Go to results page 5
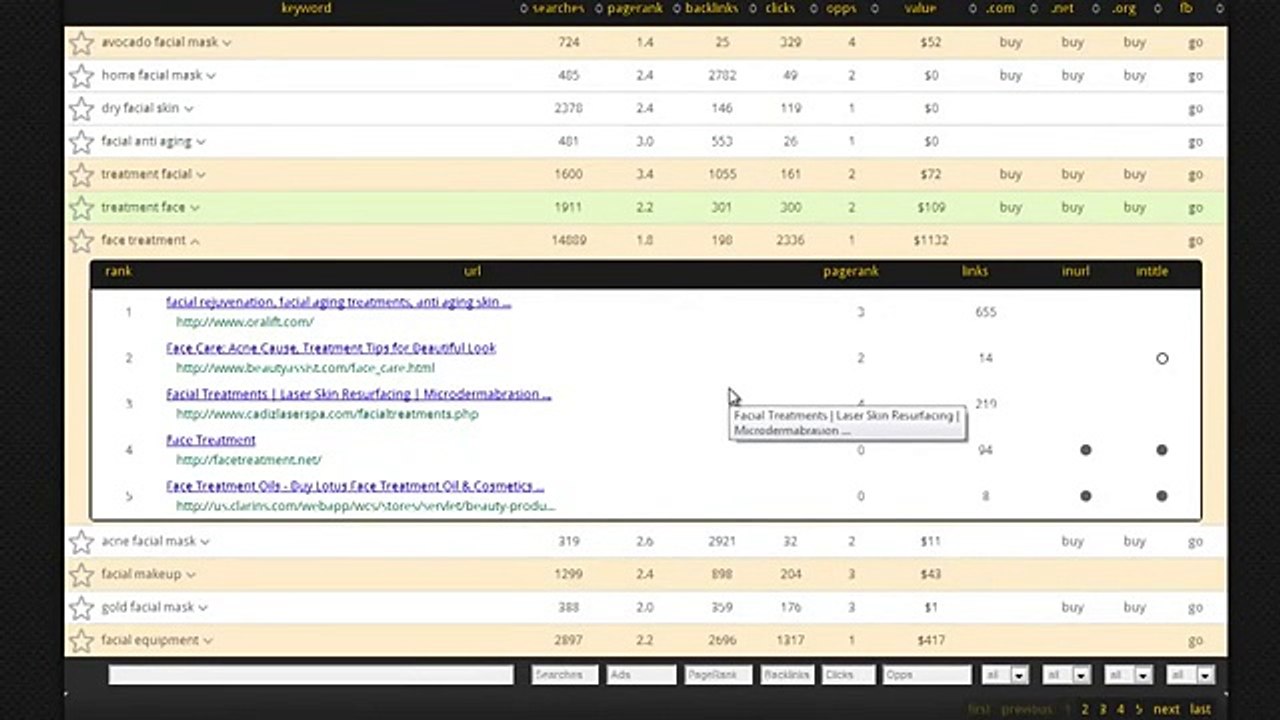The width and height of the screenshot is (1280, 720). pos(1138,709)
